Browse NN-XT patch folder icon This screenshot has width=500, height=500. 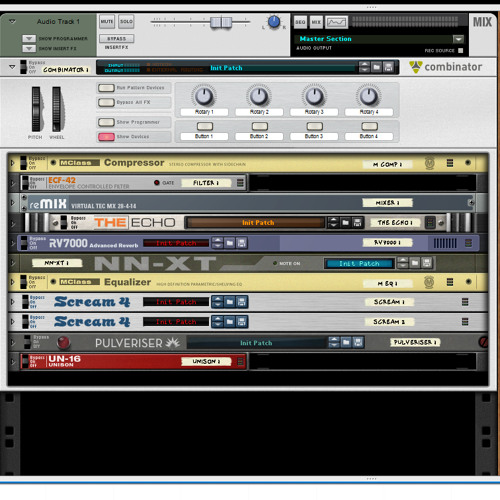click(415, 263)
